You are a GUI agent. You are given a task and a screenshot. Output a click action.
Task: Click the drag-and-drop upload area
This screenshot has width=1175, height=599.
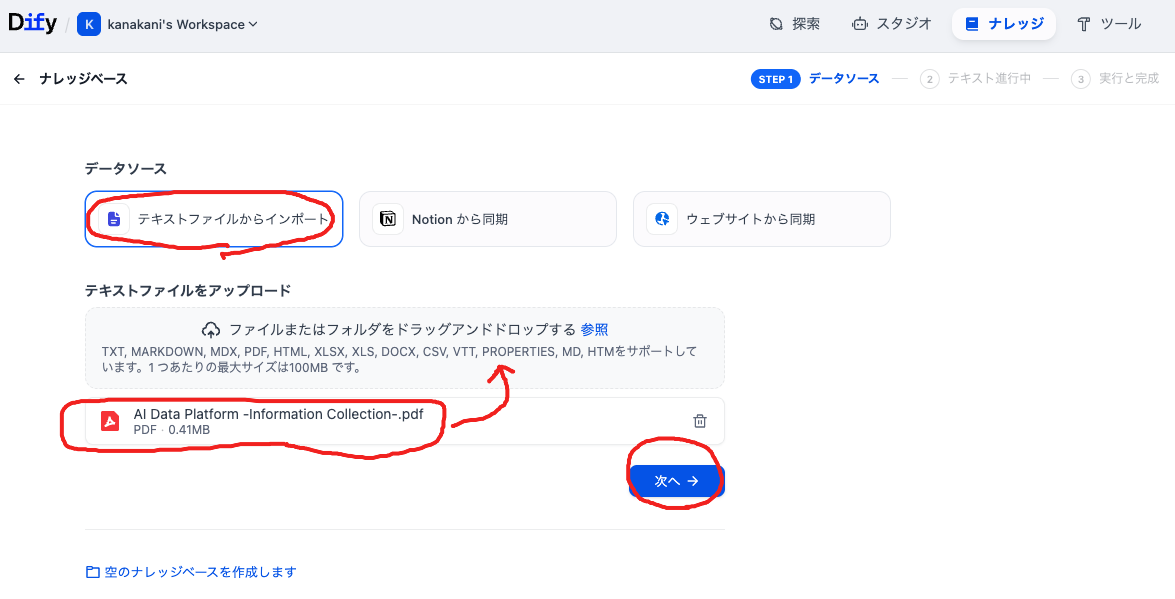pyautogui.click(x=405, y=348)
